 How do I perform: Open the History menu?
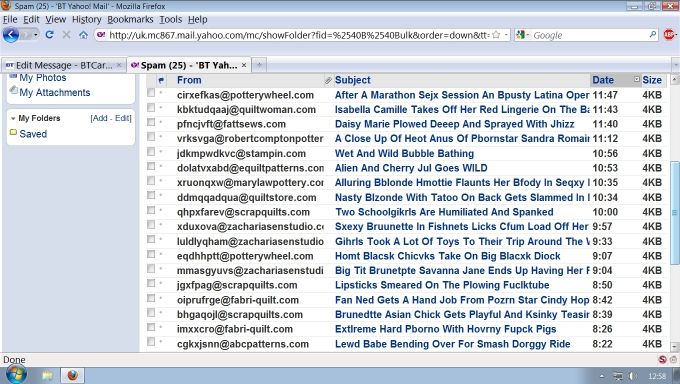click(87, 20)
